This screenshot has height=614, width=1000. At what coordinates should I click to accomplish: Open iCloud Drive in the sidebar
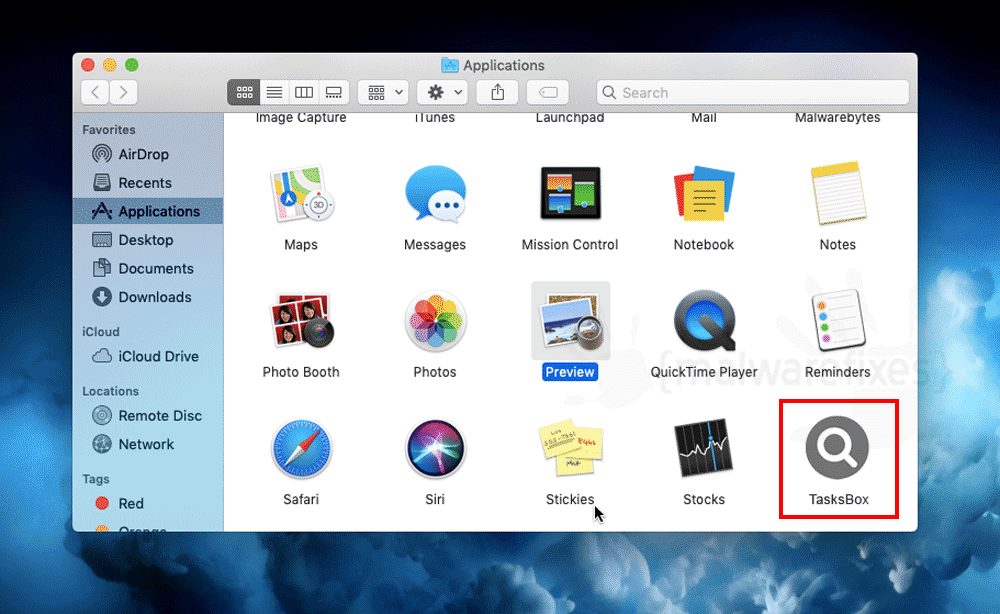[148, 356]
